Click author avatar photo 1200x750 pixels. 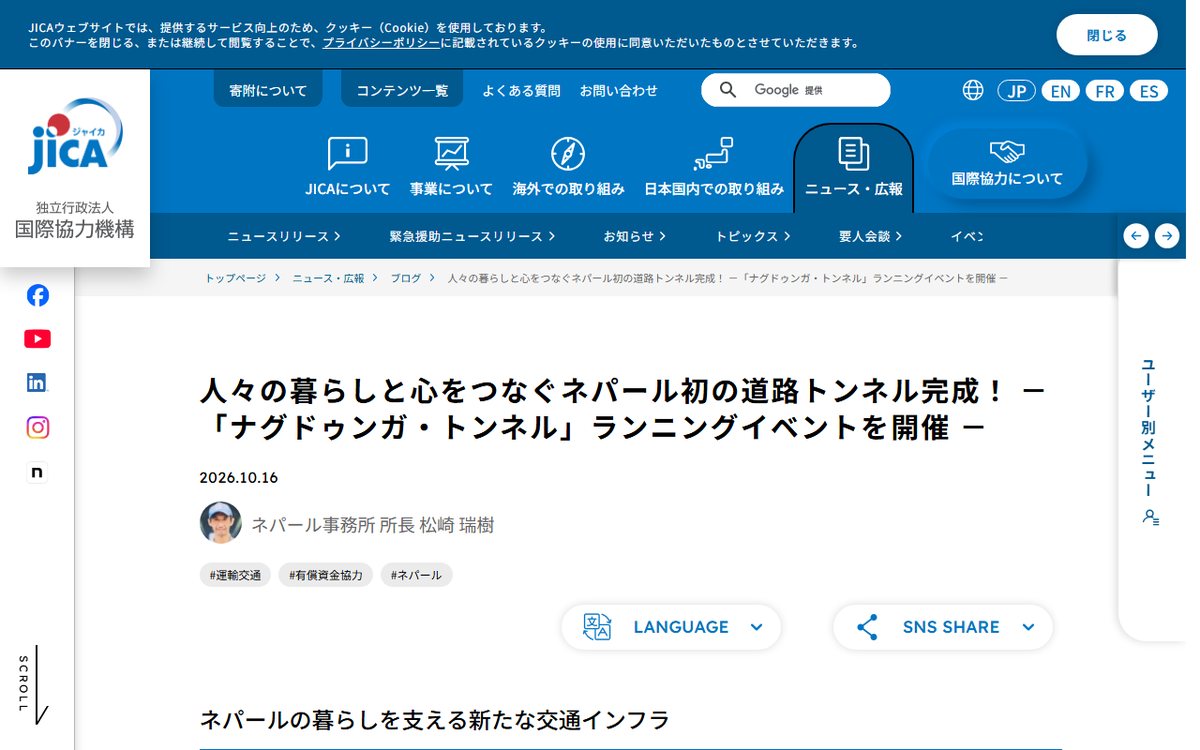pos(220,523)
